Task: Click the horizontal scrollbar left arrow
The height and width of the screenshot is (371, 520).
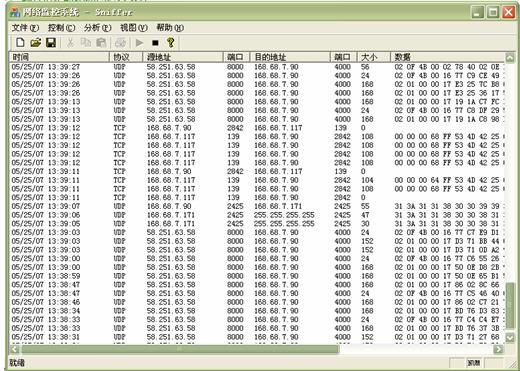Action: coord(15,349)
